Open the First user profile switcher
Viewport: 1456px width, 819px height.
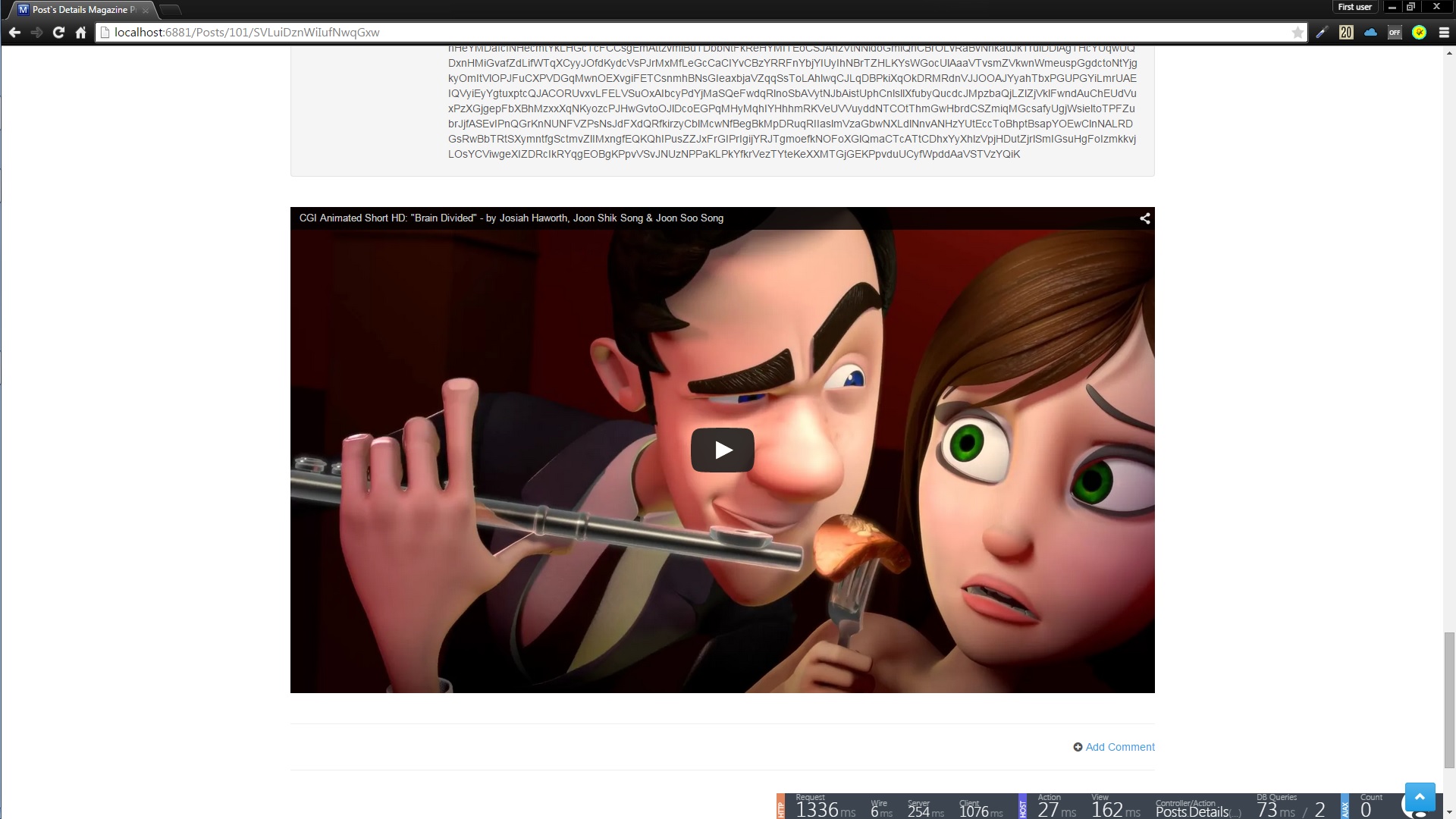[x=1354, y=7]
